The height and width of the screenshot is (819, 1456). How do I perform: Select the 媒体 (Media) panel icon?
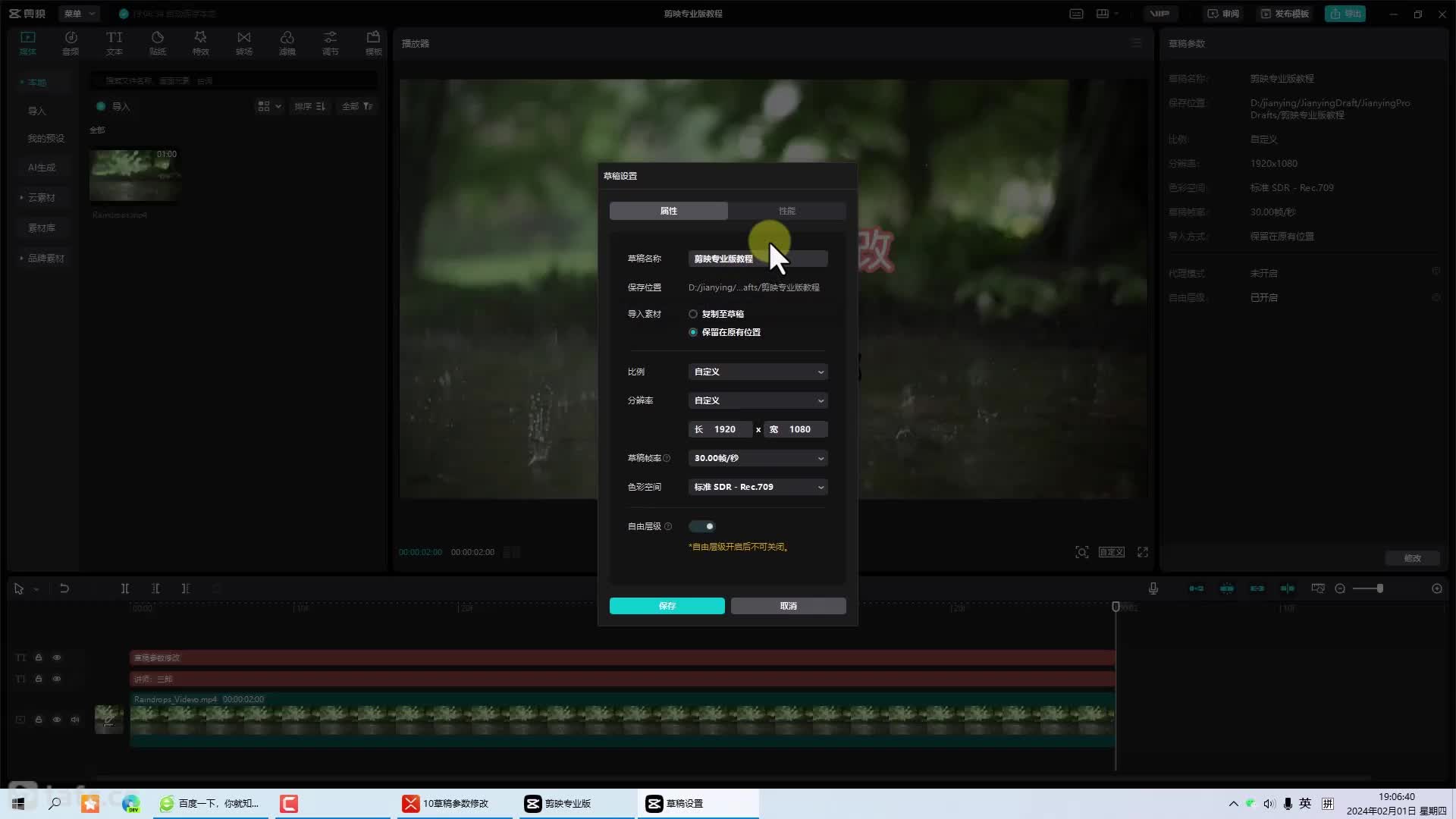pos(28,43)
